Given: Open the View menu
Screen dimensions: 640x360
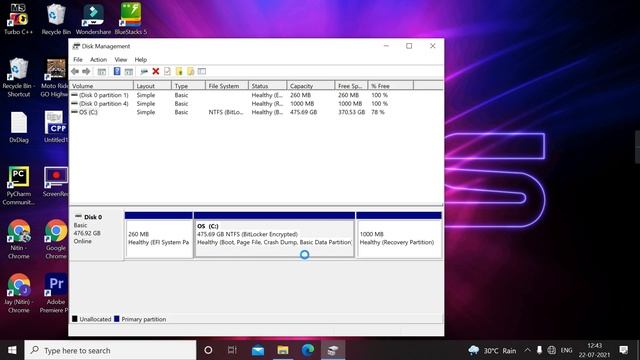Looking at the screenshot, I should pos(120,60).
